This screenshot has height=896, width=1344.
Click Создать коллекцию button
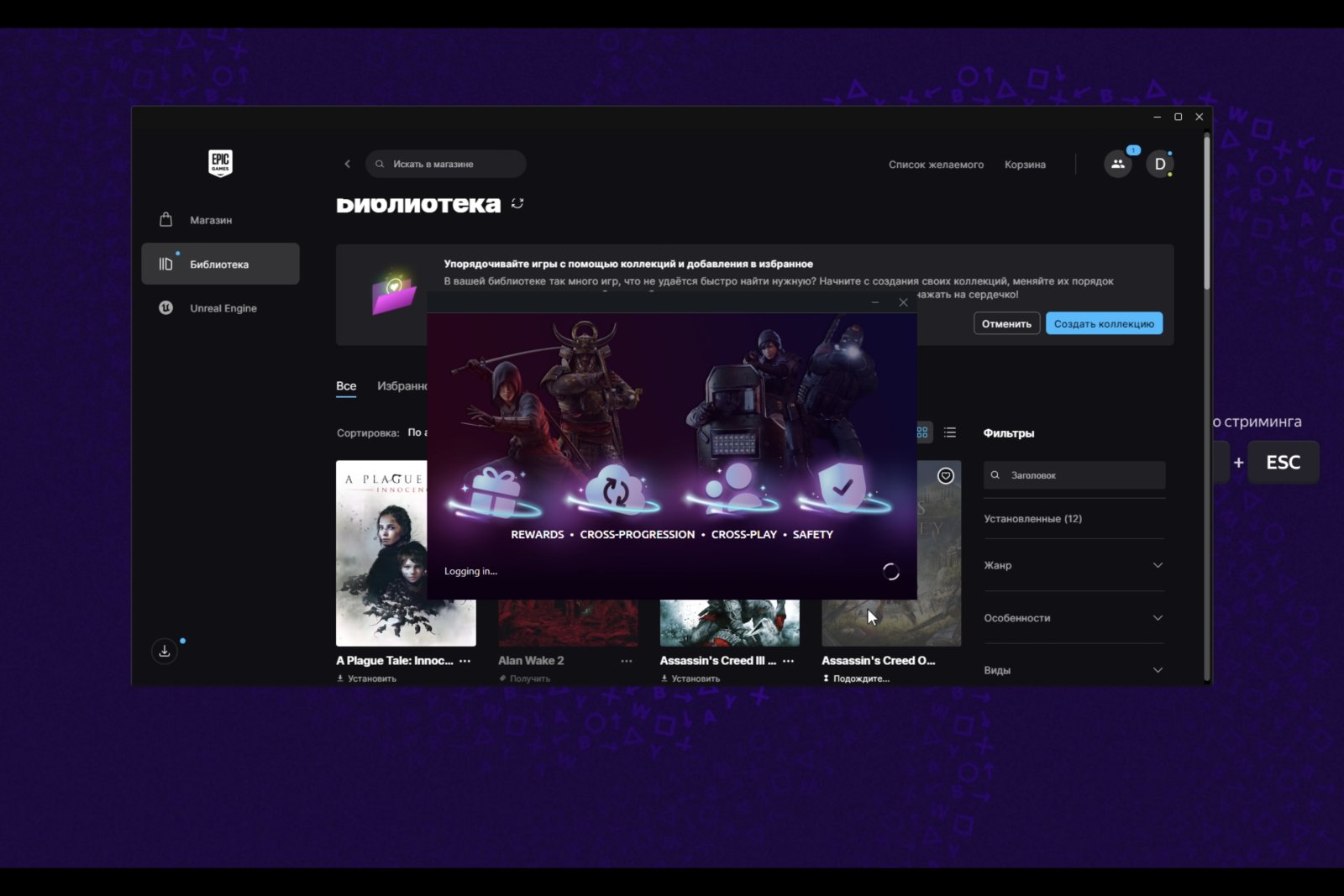[x=1104, y=323]
